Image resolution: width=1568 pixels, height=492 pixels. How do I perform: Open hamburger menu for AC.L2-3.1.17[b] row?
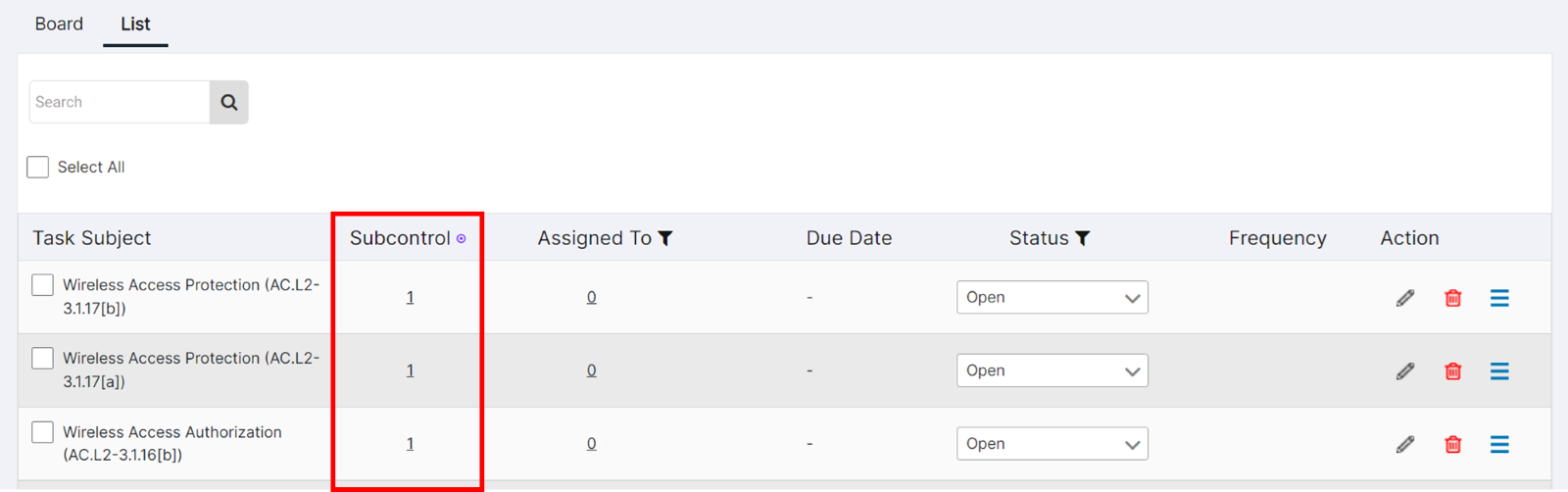(1499, 298)
